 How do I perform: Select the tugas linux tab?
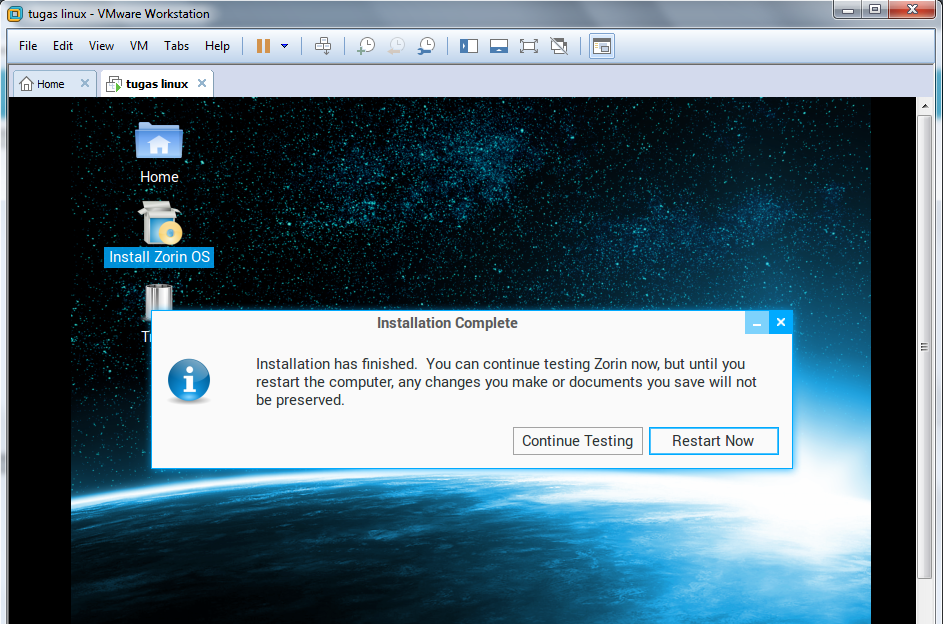[157, 84]
